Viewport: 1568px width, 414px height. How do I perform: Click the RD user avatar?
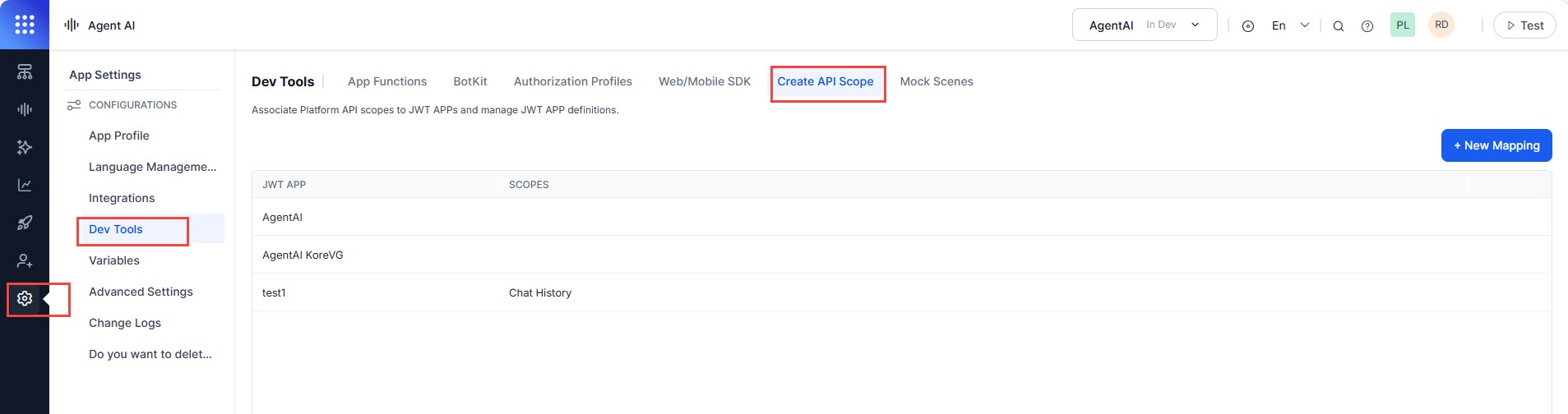click(1441, 25)
